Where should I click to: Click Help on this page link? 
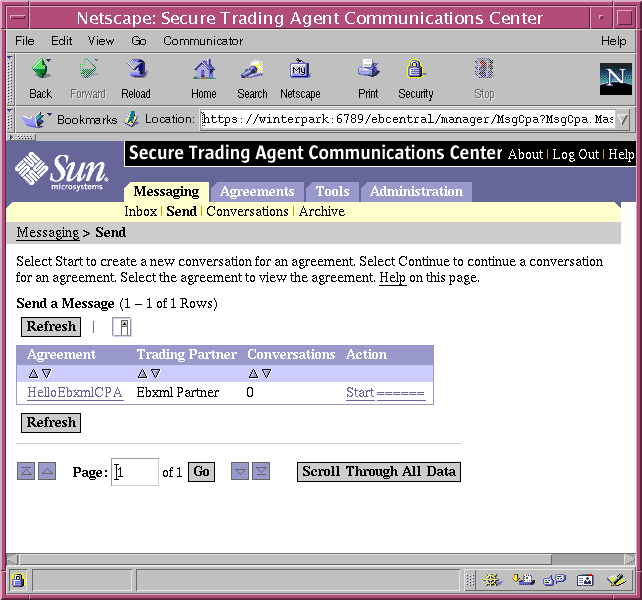392,278
